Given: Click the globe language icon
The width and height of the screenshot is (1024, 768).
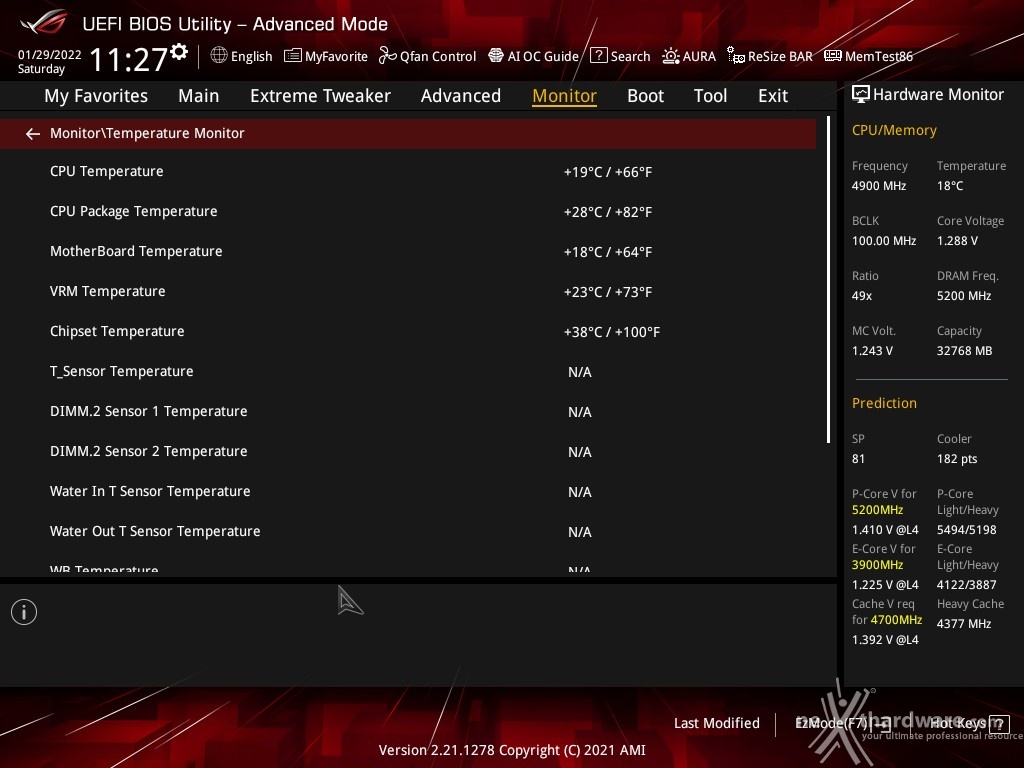Looking at the screenshot, I should point(219,56).
